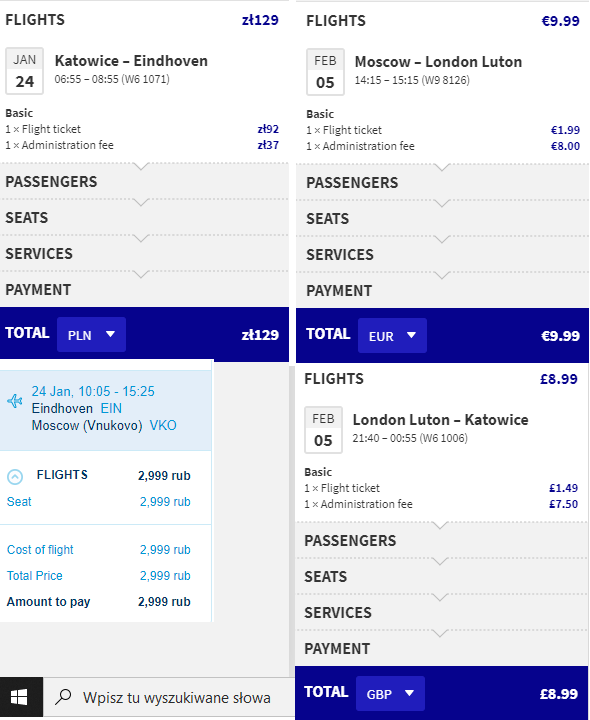Click the EIN airport code link
Image resolution: width=590 pixels, height=720 pixels.
111,408
